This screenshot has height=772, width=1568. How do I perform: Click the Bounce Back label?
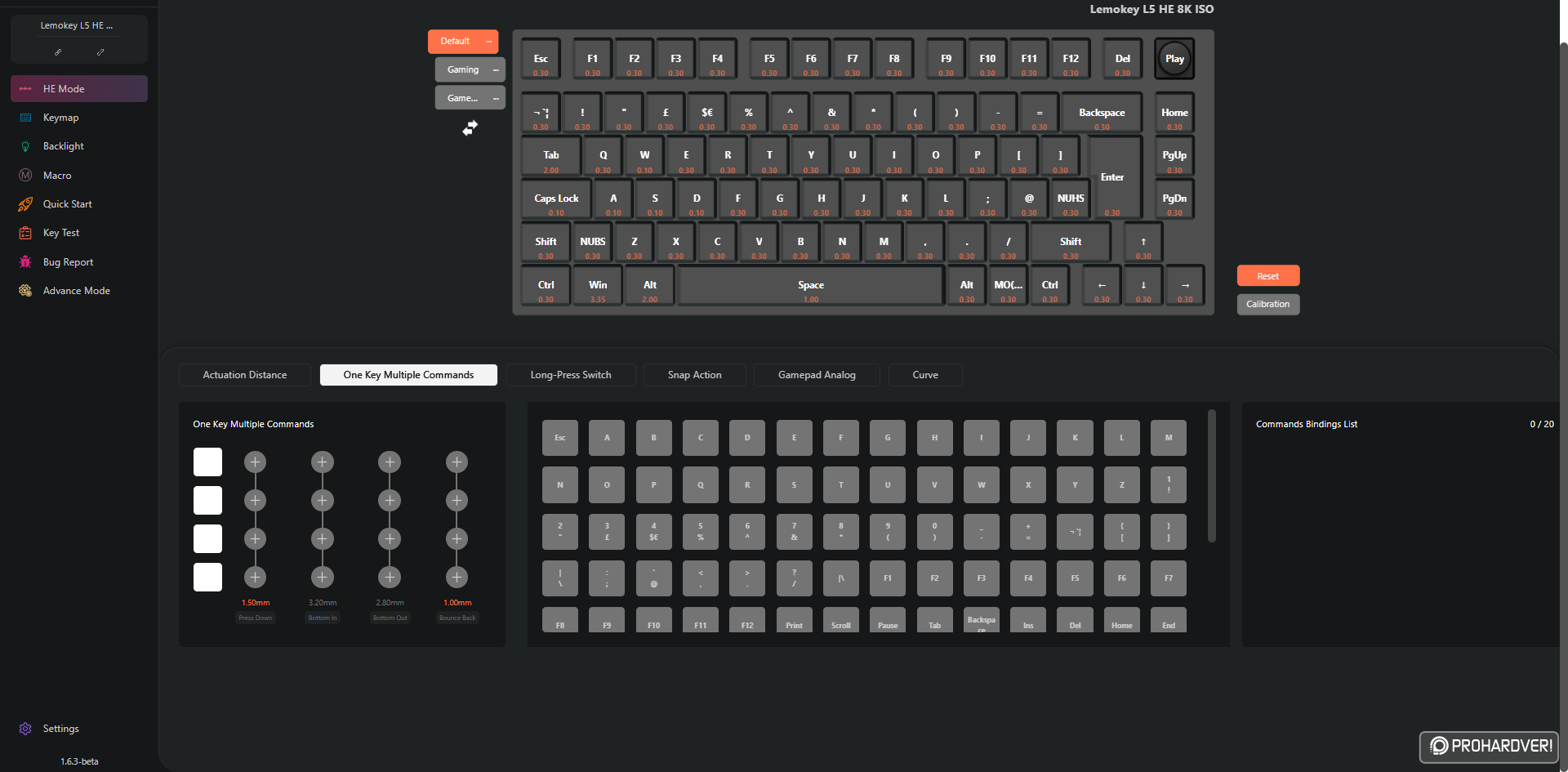click(457, 618)
